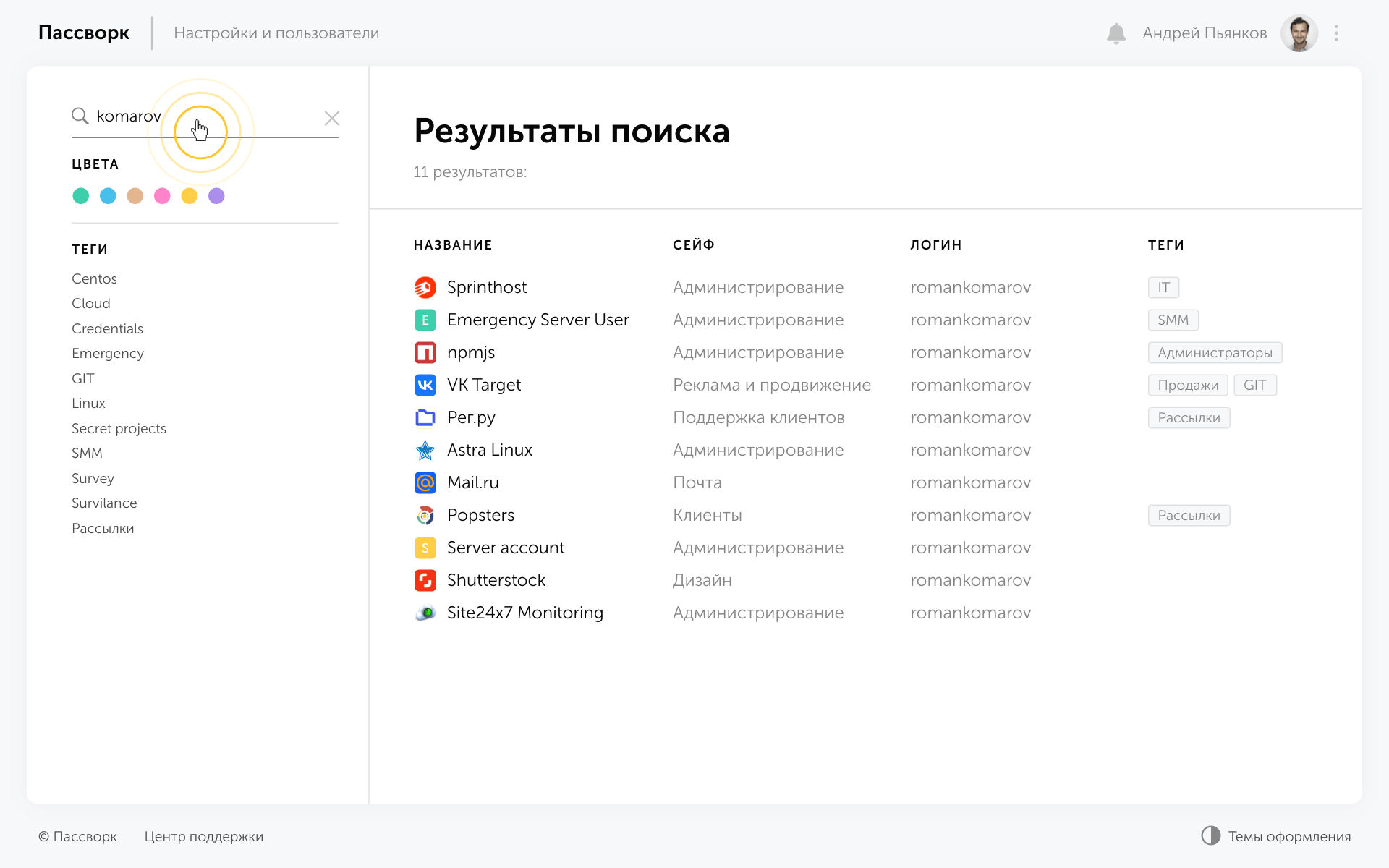The height and width of the screenshot is (868, 1389).
Task: Click the Андрей Пьянков username
Action: [1205, 33]
